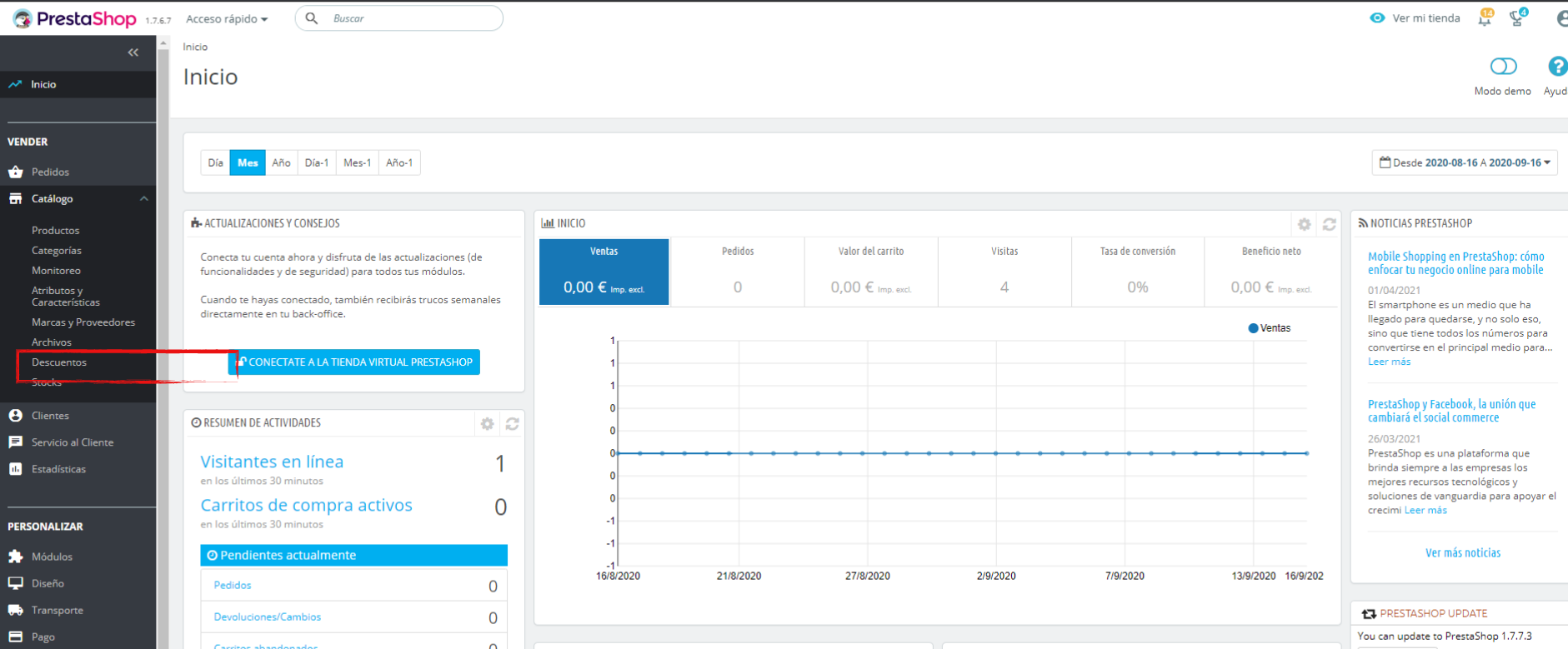Click the Inicio trend-line icon in sidebar
Image resolution: width=1568 pixels, height=649 pixels.
coord(15,84)
